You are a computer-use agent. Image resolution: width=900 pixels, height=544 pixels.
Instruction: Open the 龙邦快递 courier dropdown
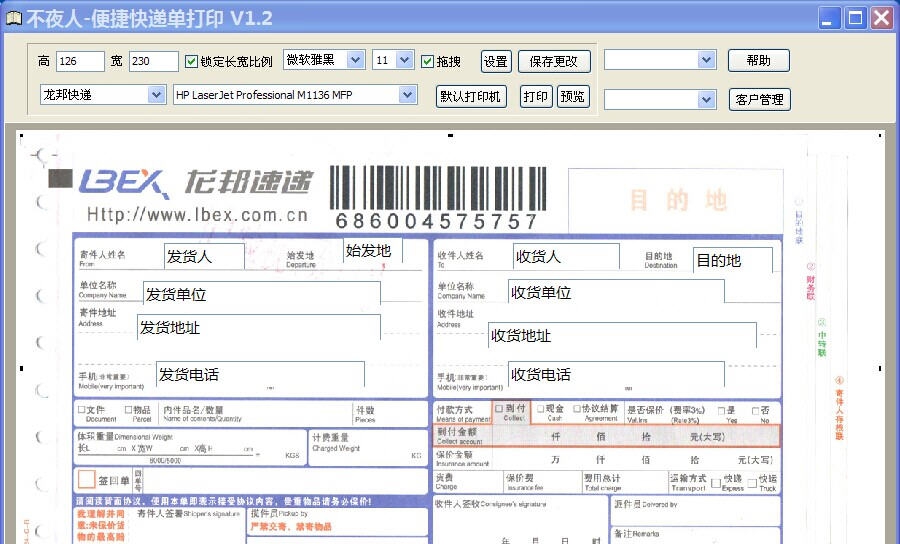(x=157, y=95)
